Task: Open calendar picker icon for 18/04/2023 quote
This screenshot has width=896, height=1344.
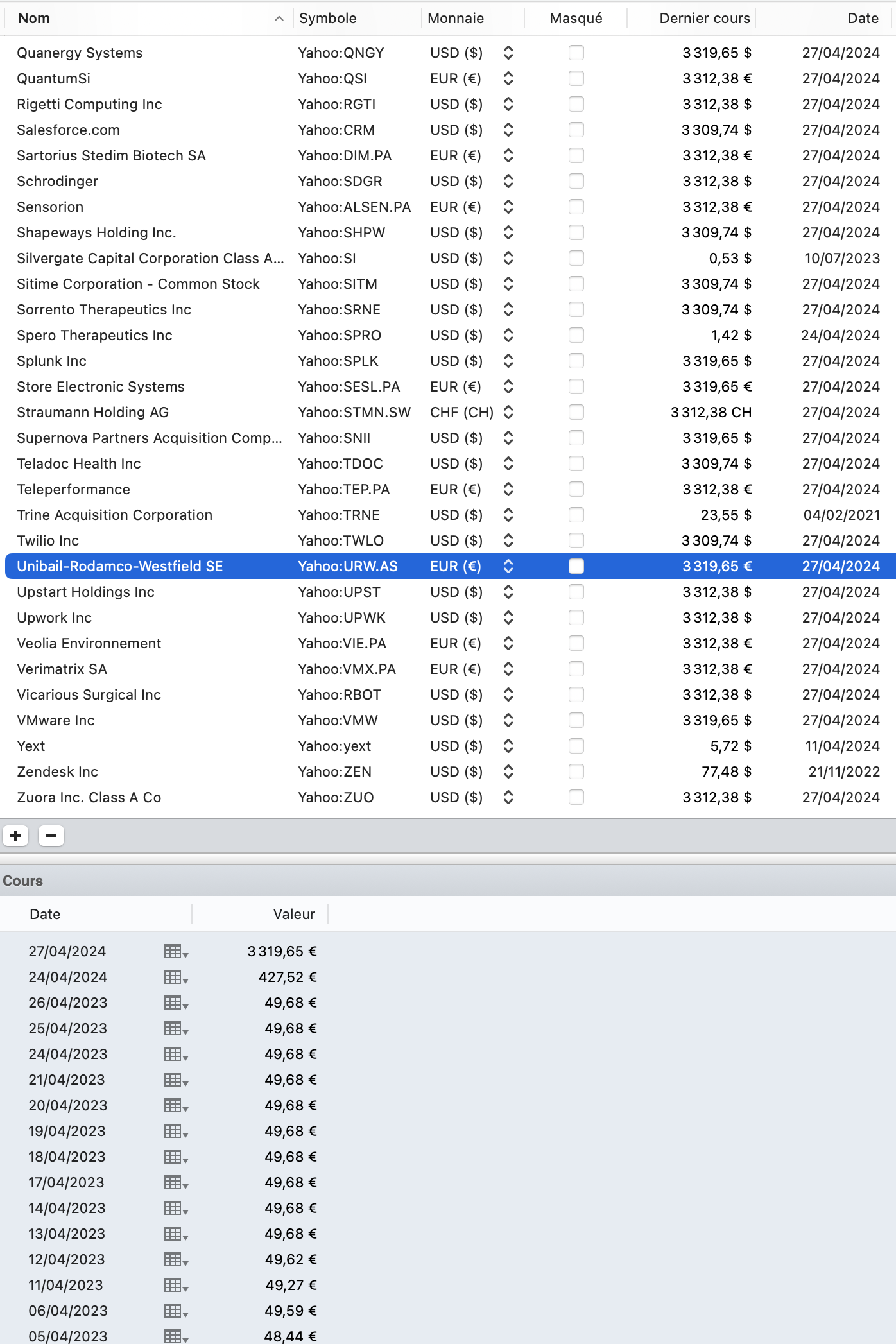Action: tap(176, 1157)
